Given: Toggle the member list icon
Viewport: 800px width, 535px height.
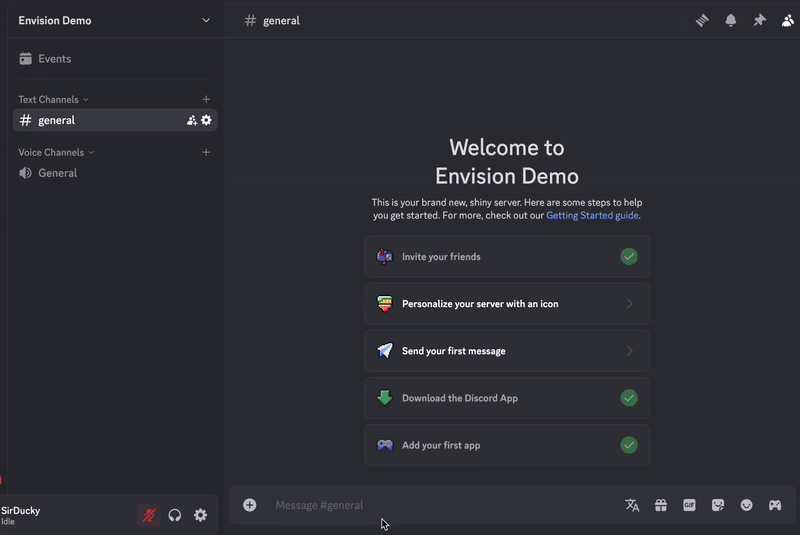Looking at the screenshot, I should pos(788,20).
